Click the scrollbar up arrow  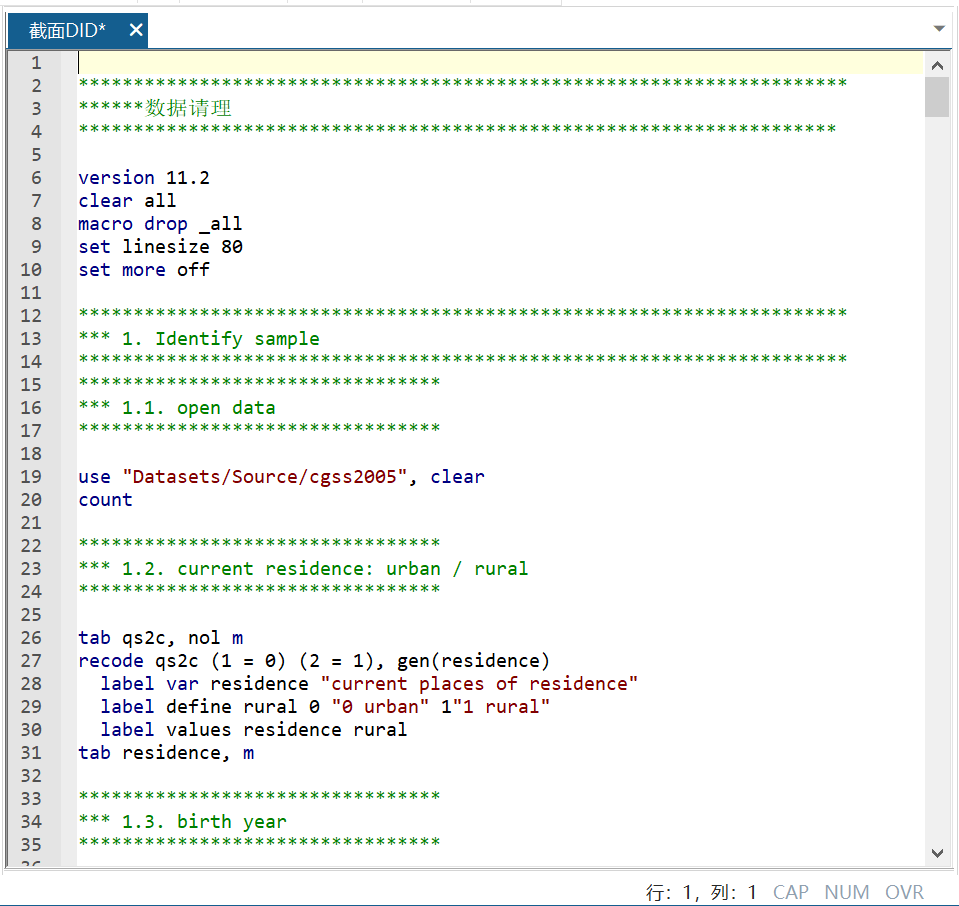937,66
